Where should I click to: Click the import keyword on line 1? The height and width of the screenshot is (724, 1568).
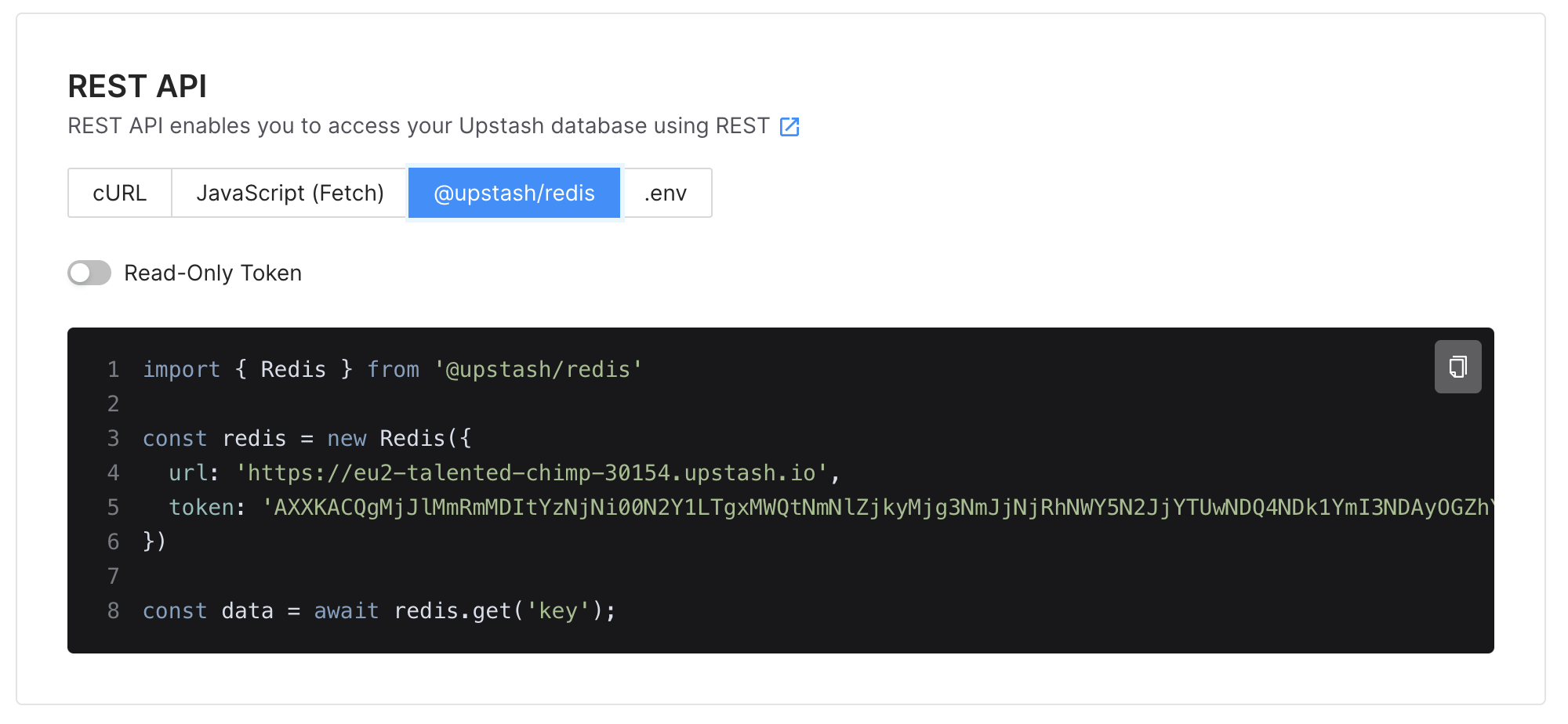[x=181, y=370]
